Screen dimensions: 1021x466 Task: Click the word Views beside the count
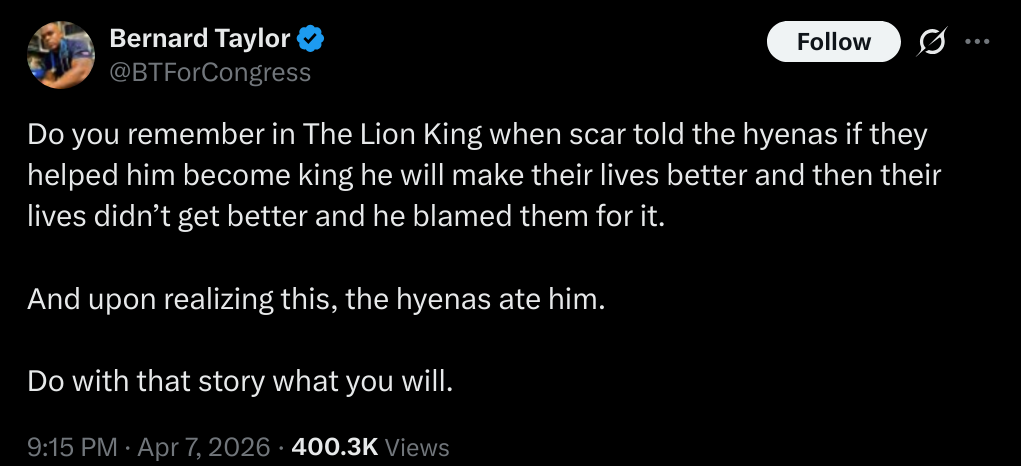point(416,447)
